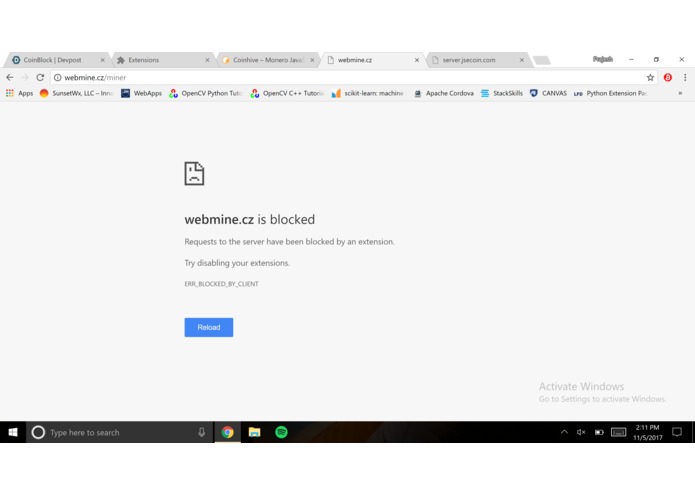Image resolution: width=695 pixels, height=494 pixels.
Task: Click the "webmine.cz is blocked" heading
Action: pyautogui.click(x=250, y=219)
